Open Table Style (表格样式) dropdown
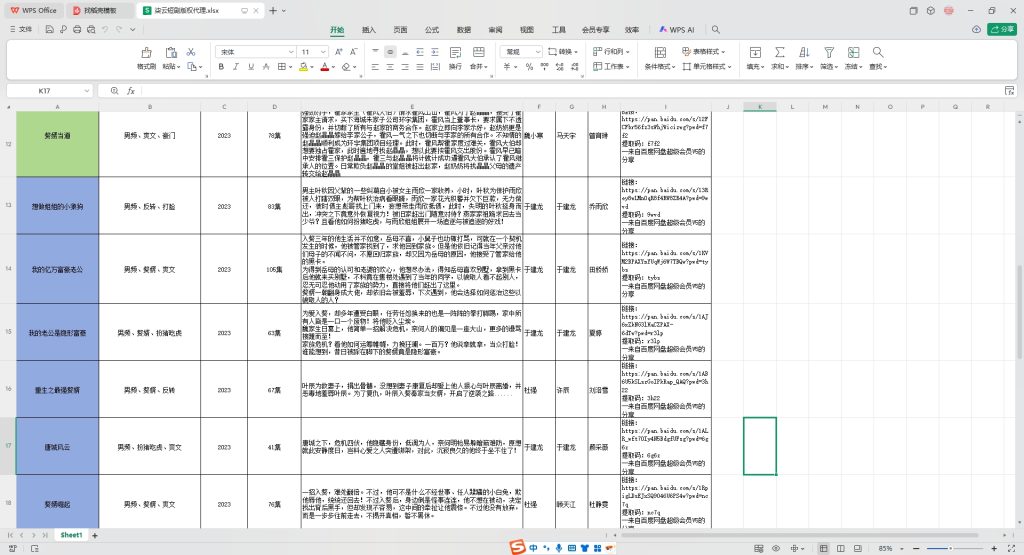This screenshot has height=555, width=1024. coord(703,52)
